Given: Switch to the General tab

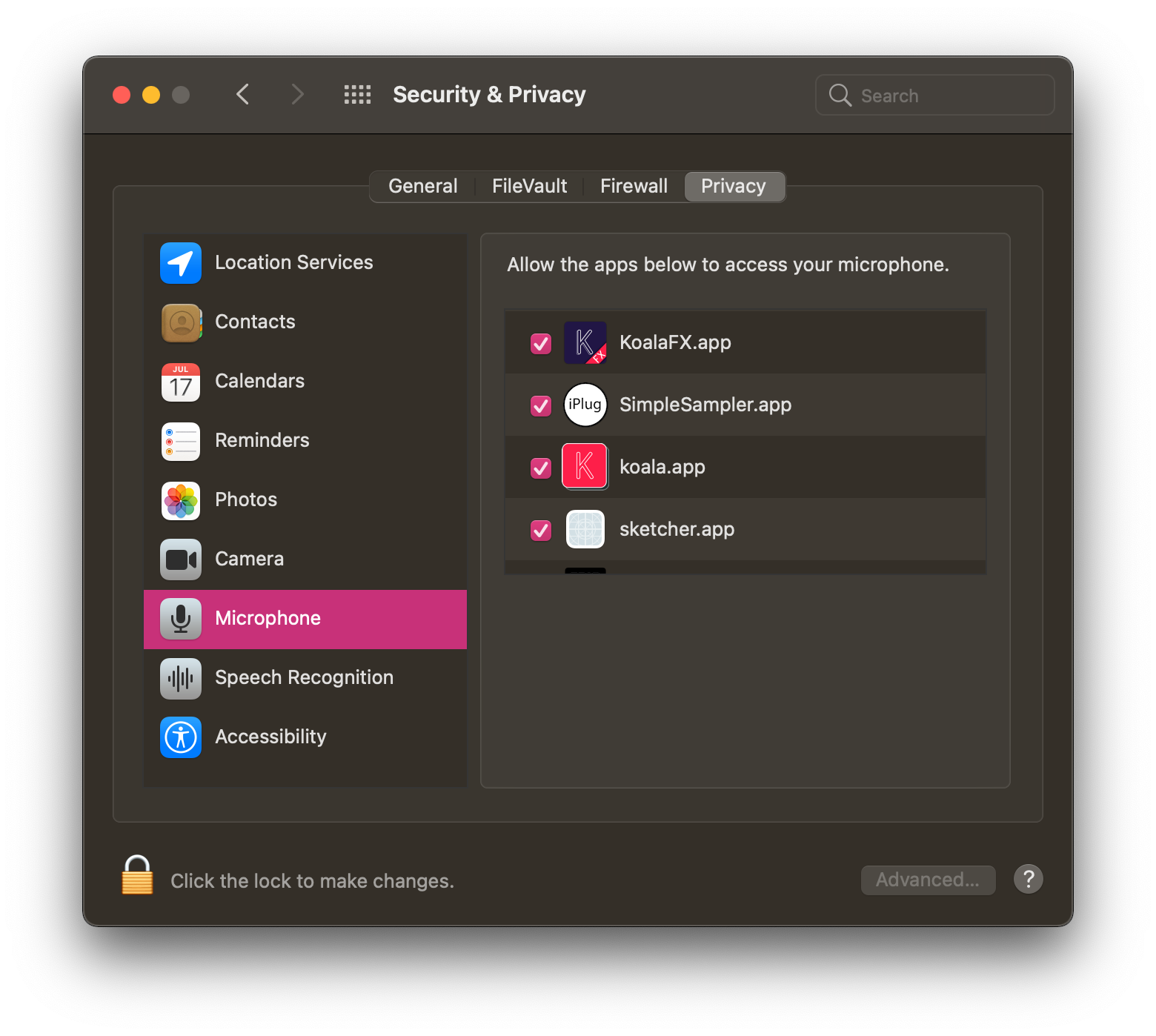Looking at the screenshot, I should point(422,186).
